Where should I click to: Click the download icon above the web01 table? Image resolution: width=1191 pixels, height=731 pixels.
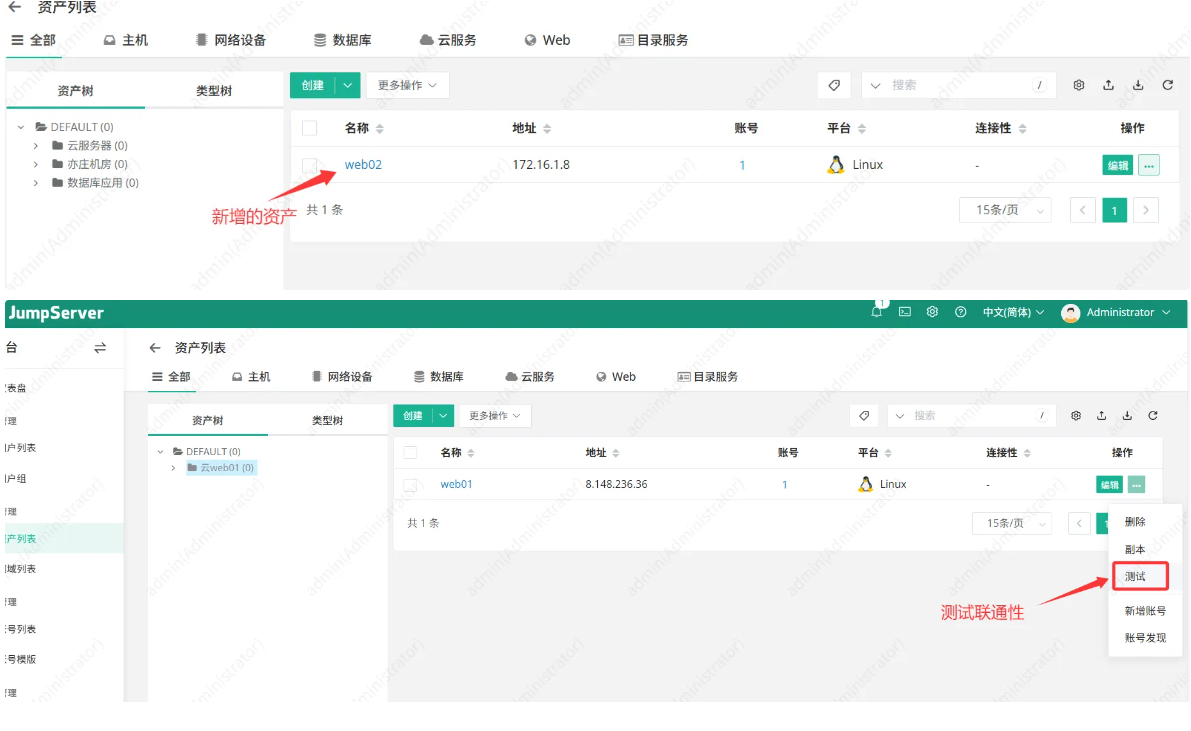tap(1127, 416)
